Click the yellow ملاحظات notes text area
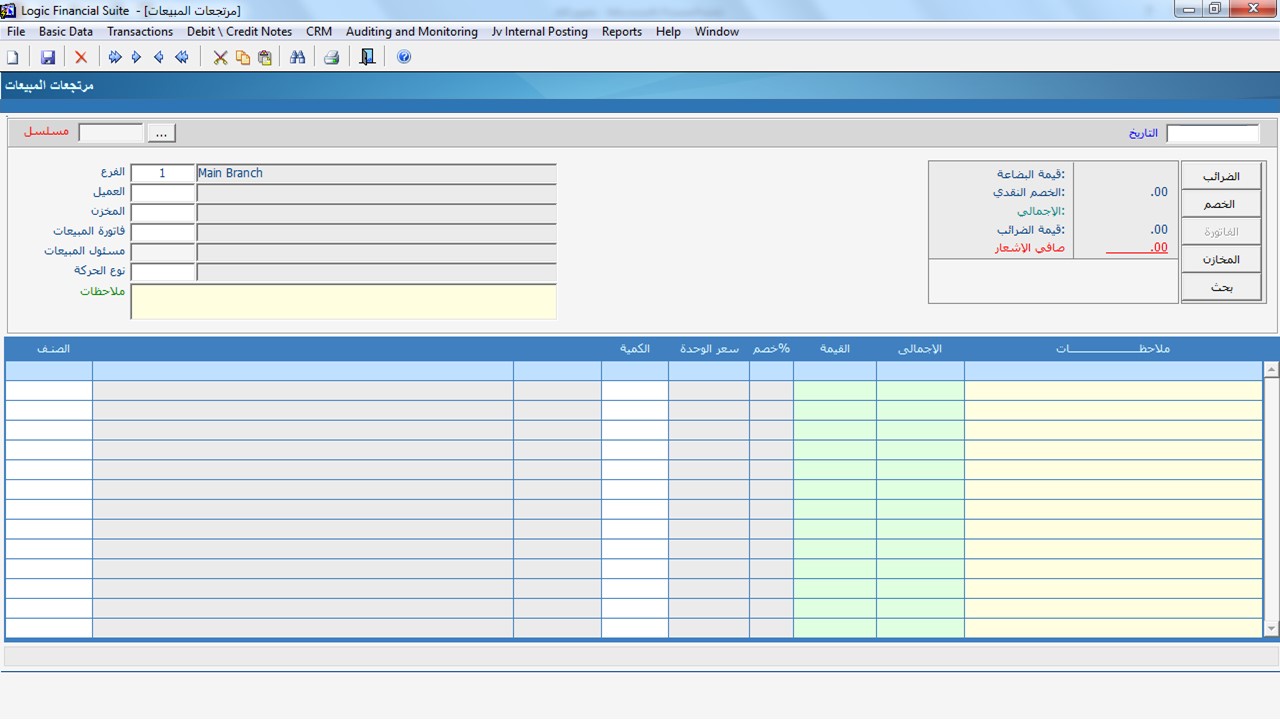The image size is (1280, 720). [343, 301]
